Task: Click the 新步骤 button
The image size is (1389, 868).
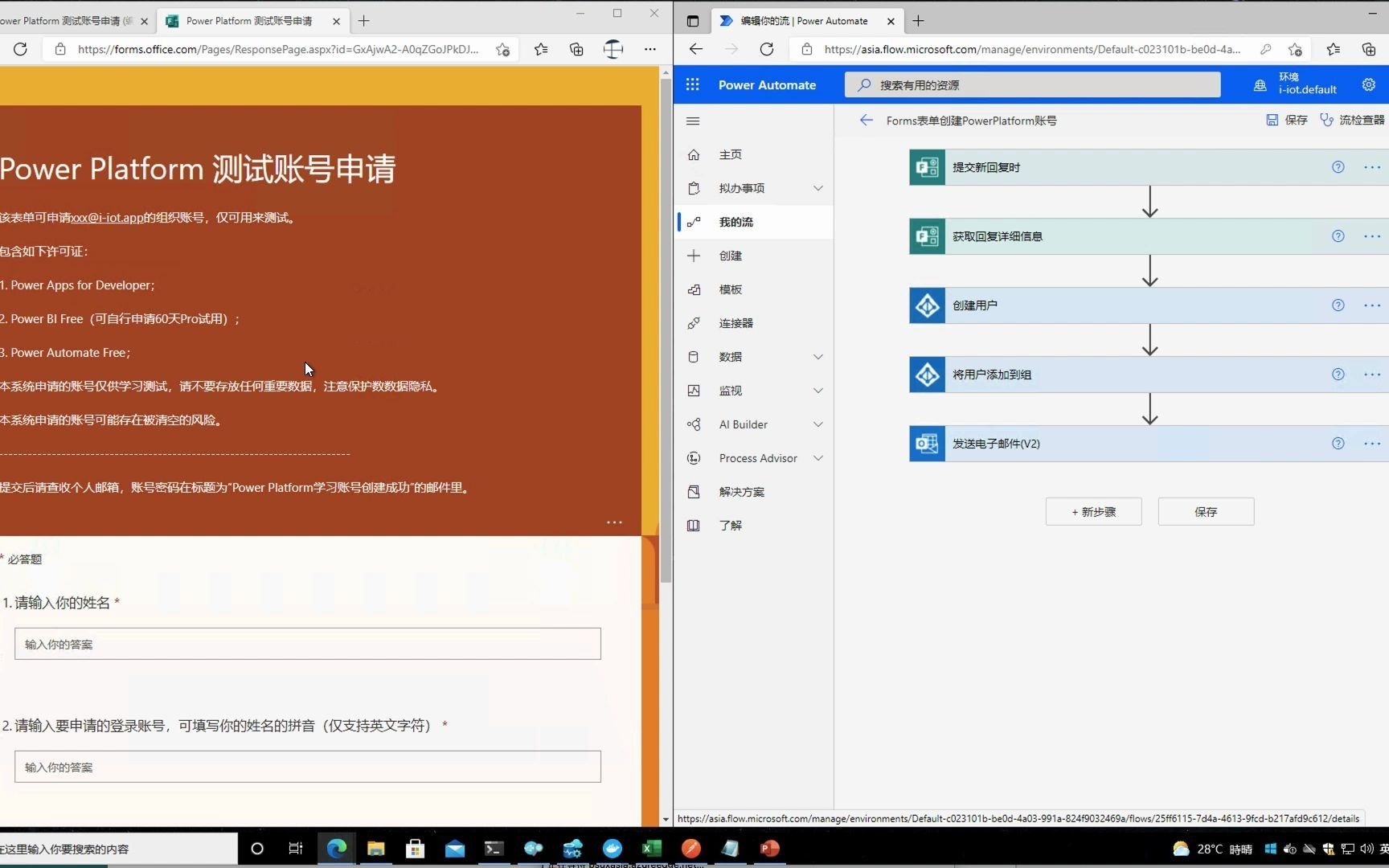Action: click(x=1093, y=512)
